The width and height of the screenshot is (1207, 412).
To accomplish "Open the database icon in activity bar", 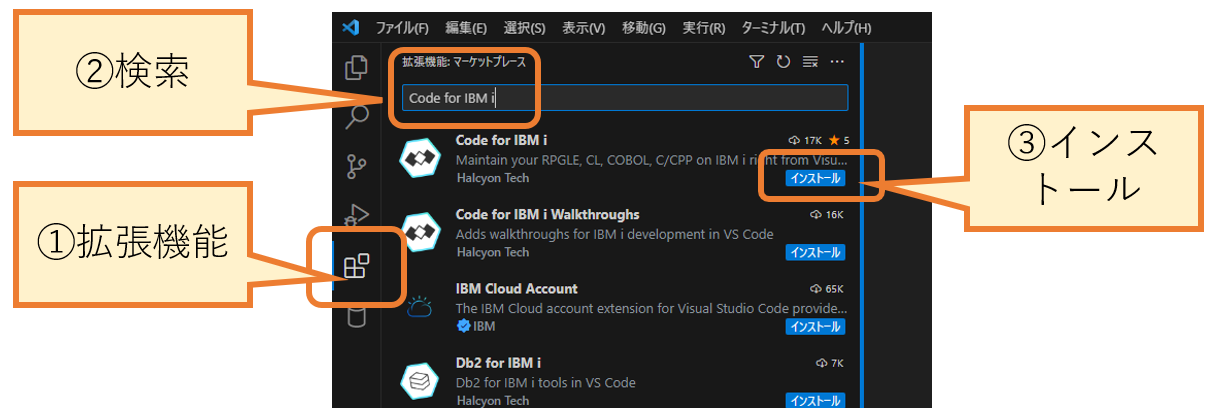I will [357, 317].
